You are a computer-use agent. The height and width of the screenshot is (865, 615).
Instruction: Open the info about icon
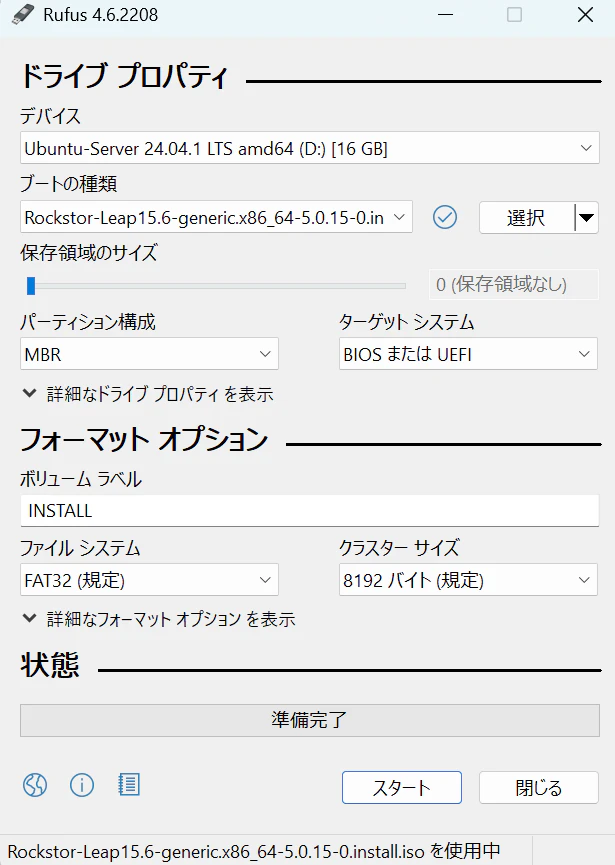click(x=82, y=785)
